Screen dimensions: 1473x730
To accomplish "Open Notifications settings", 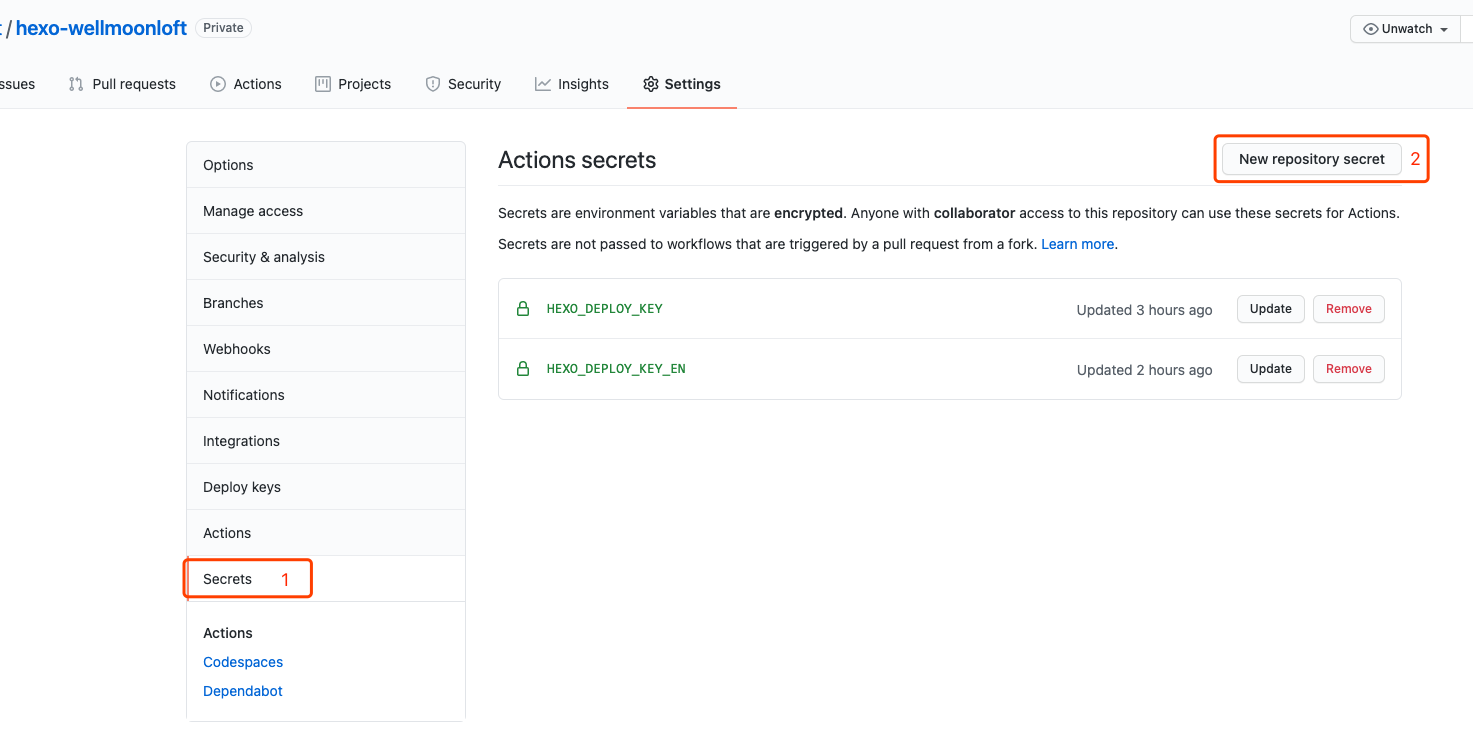I will (x=326, y=395).
